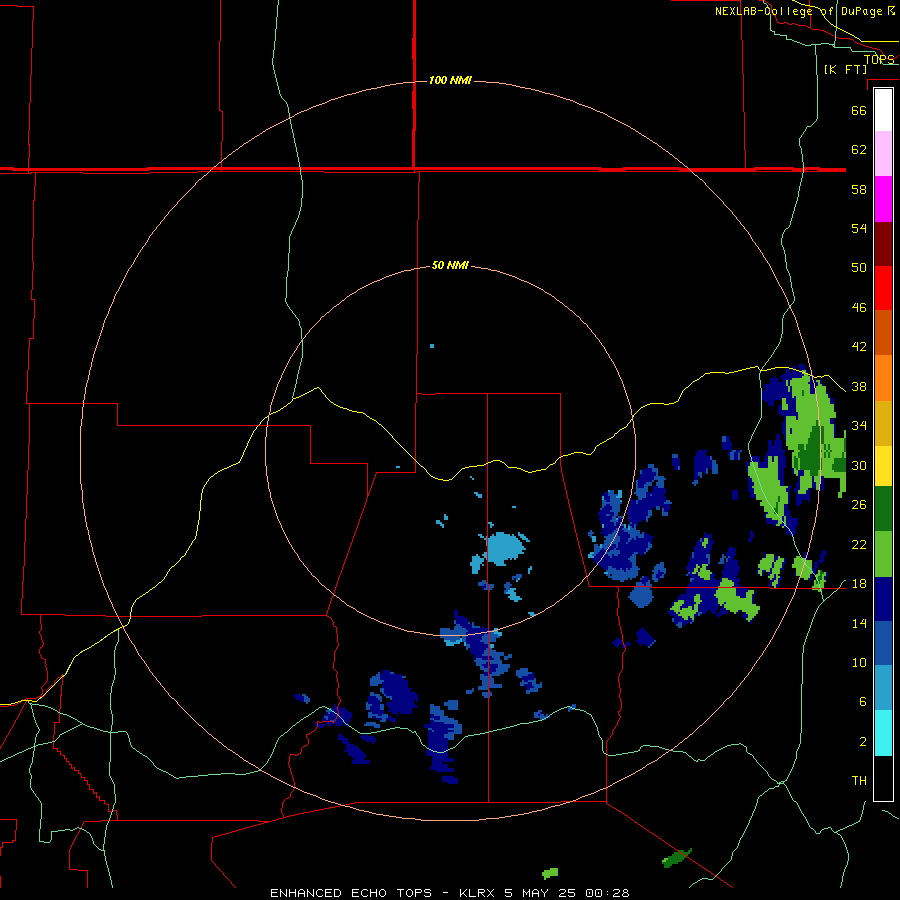Click the gold legend color swatch
Image resolution: width=900 pixels, height=900 pixels.
tap(883, 423)
